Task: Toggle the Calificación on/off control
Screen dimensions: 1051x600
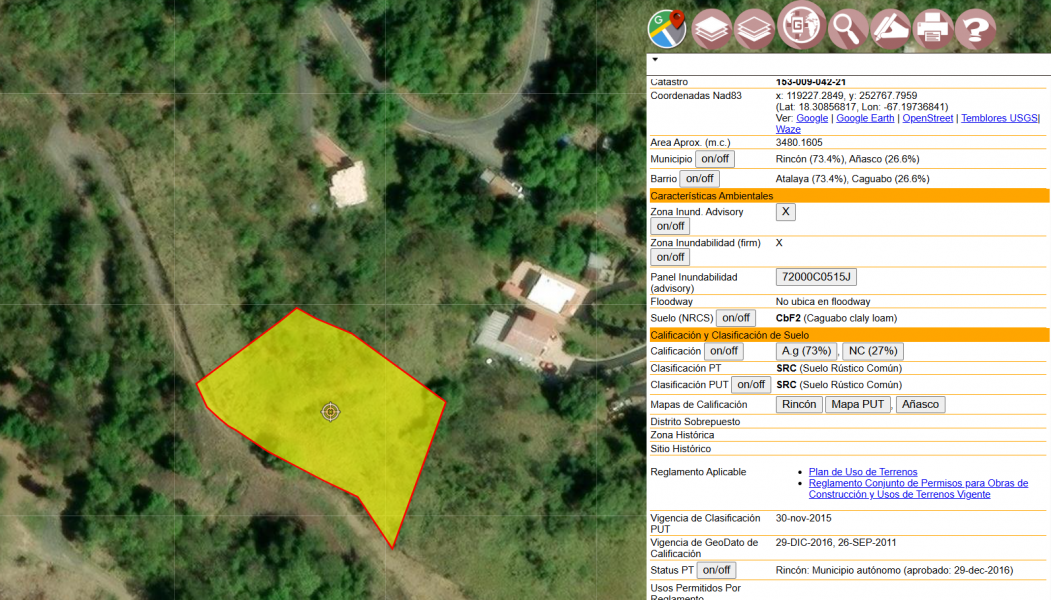Action: tap(724, 350)
